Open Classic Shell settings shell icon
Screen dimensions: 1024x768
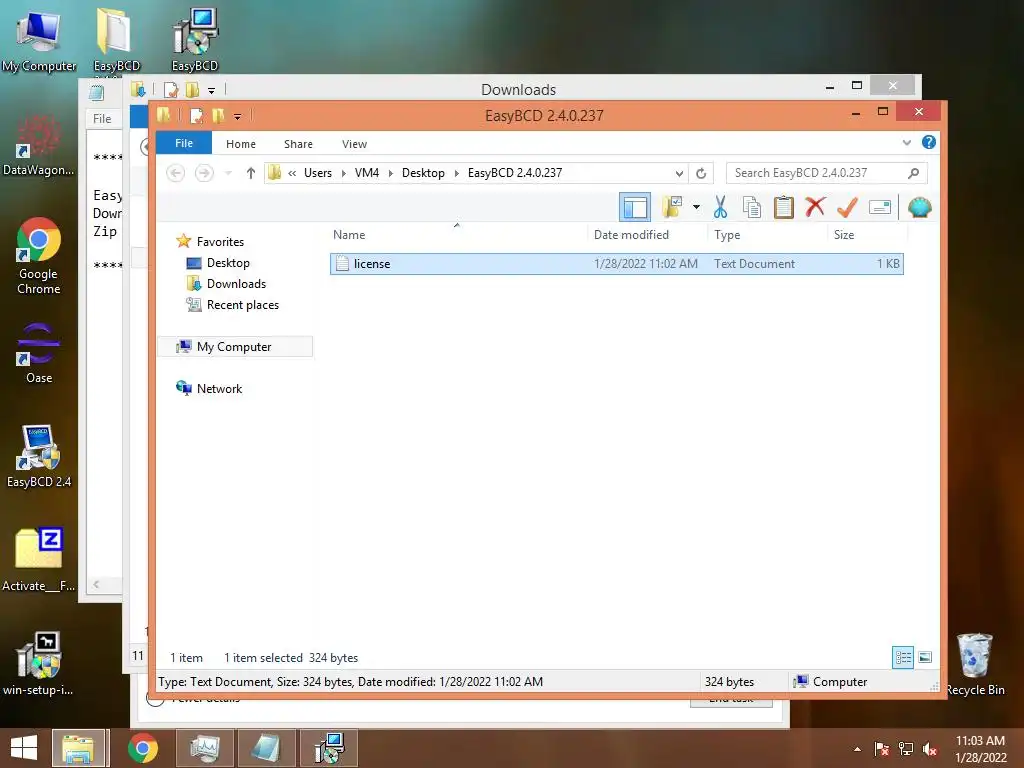point(920,208)
